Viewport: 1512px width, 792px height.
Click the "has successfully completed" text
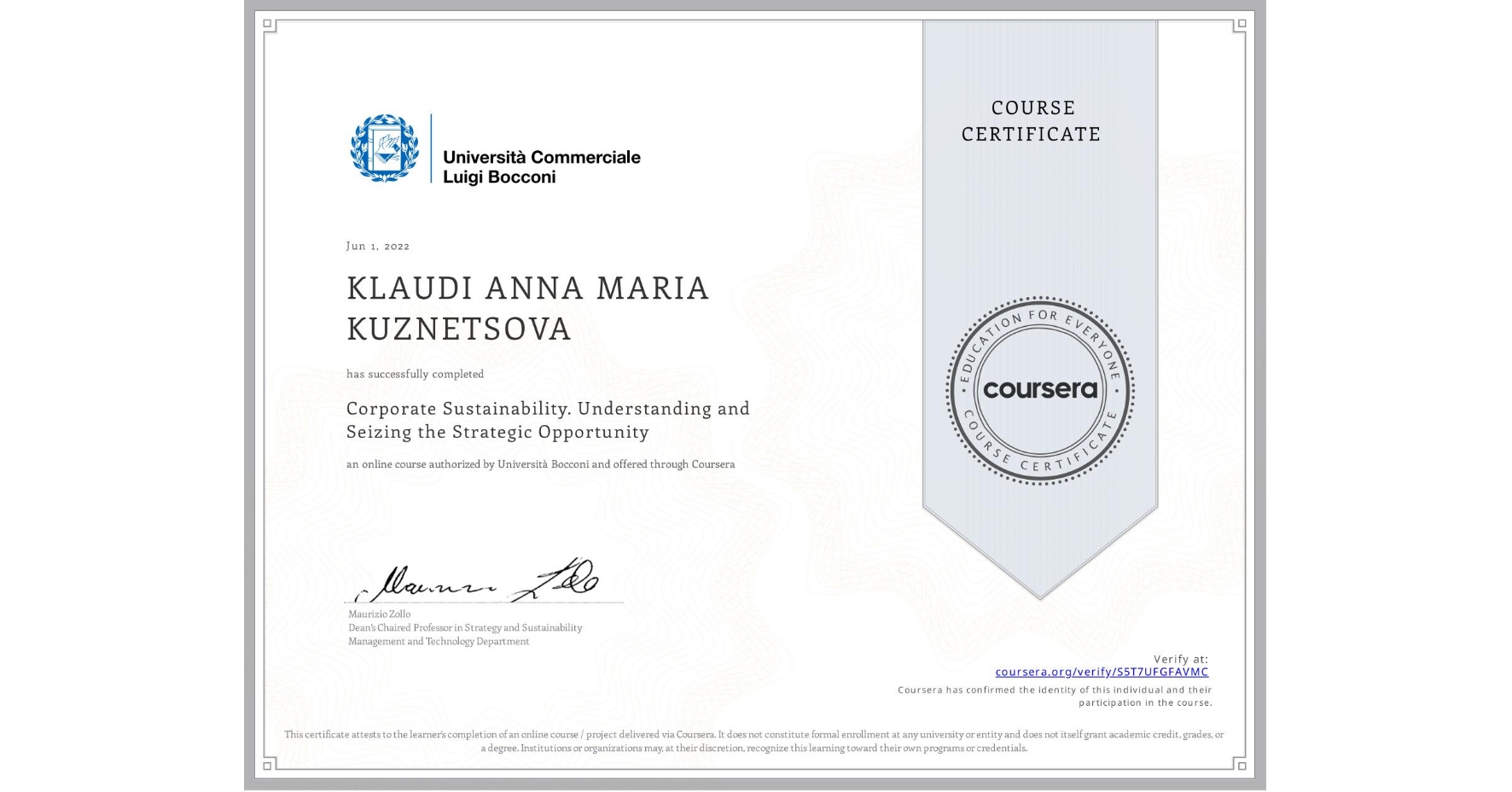415,374
